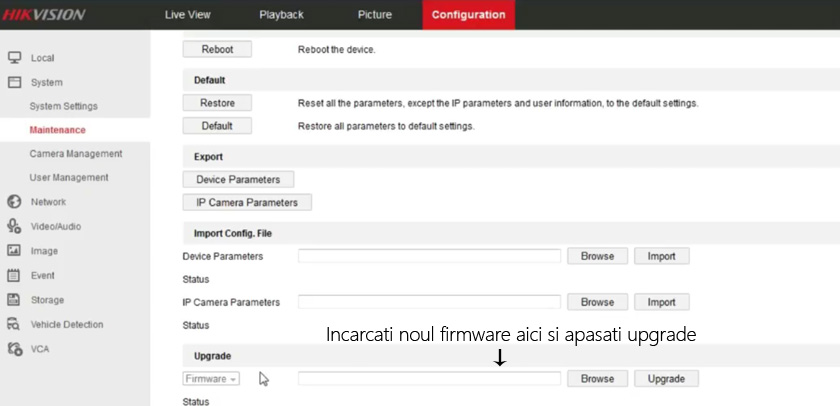The height and width of the screenshot is (406, 840).
Task: Click the firmware file path input field
Action: 429,379
